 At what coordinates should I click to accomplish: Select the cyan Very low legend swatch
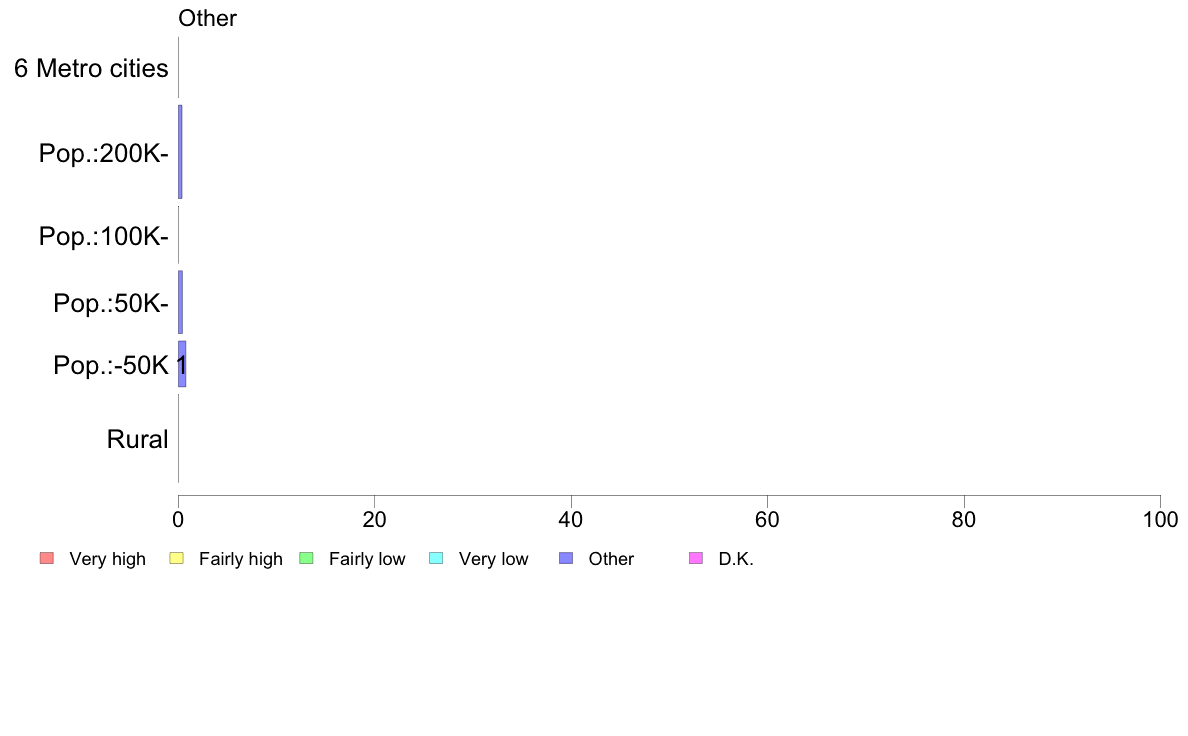tap(436, 558)
